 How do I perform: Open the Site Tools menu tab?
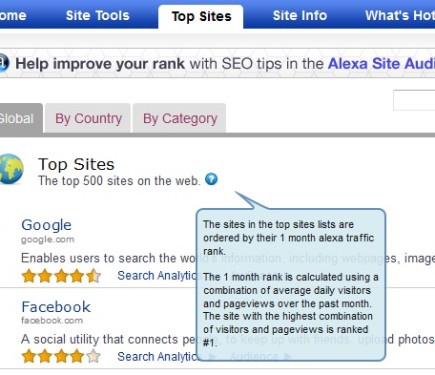click(98, 16)
